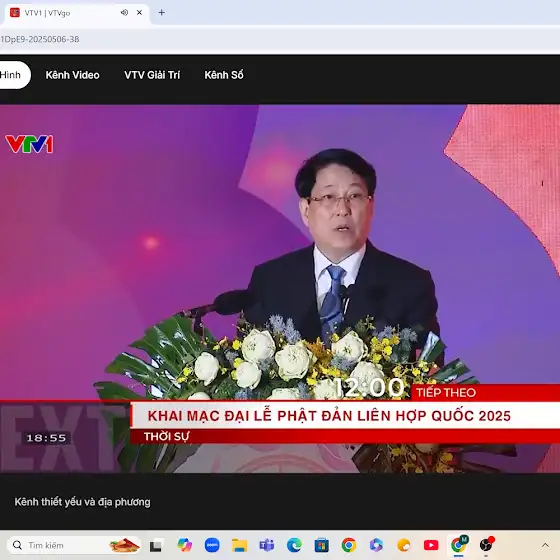The height and width of the screenshot is (560, 560).
Task: Open the Kênh Video section
Action: pyautogui.click(x=72, y=75)
